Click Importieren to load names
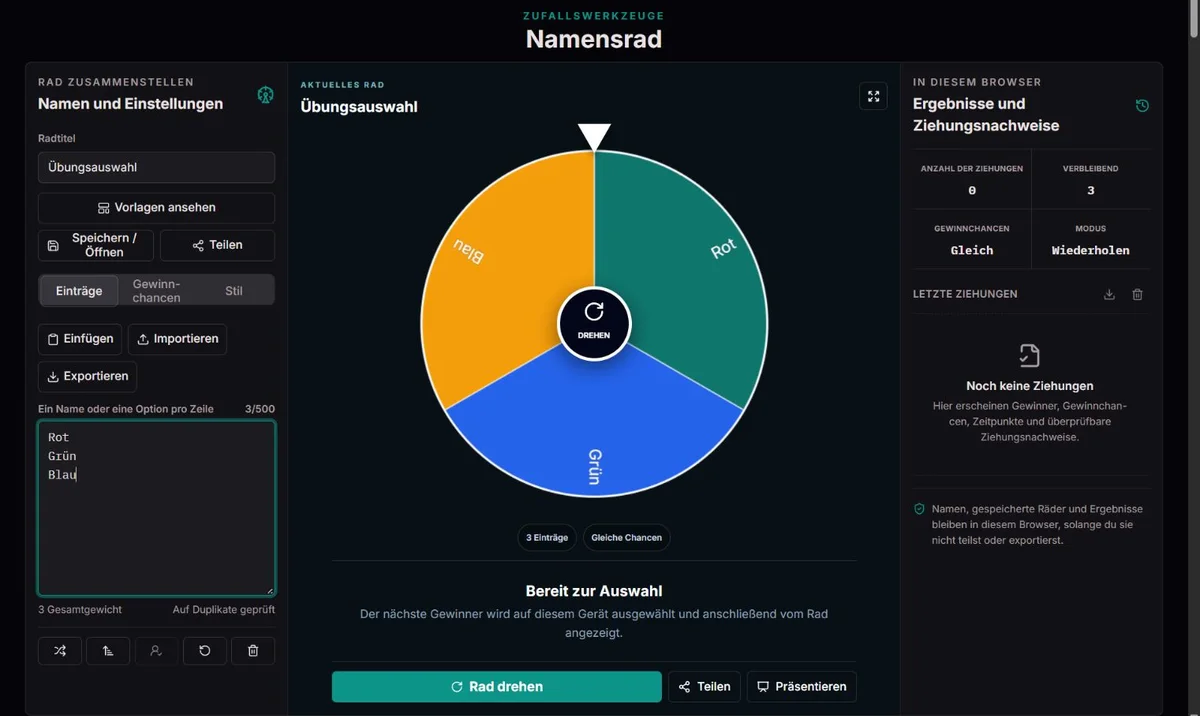The height and width of the screenshot is (716, 1200). [x=177, y=339]
